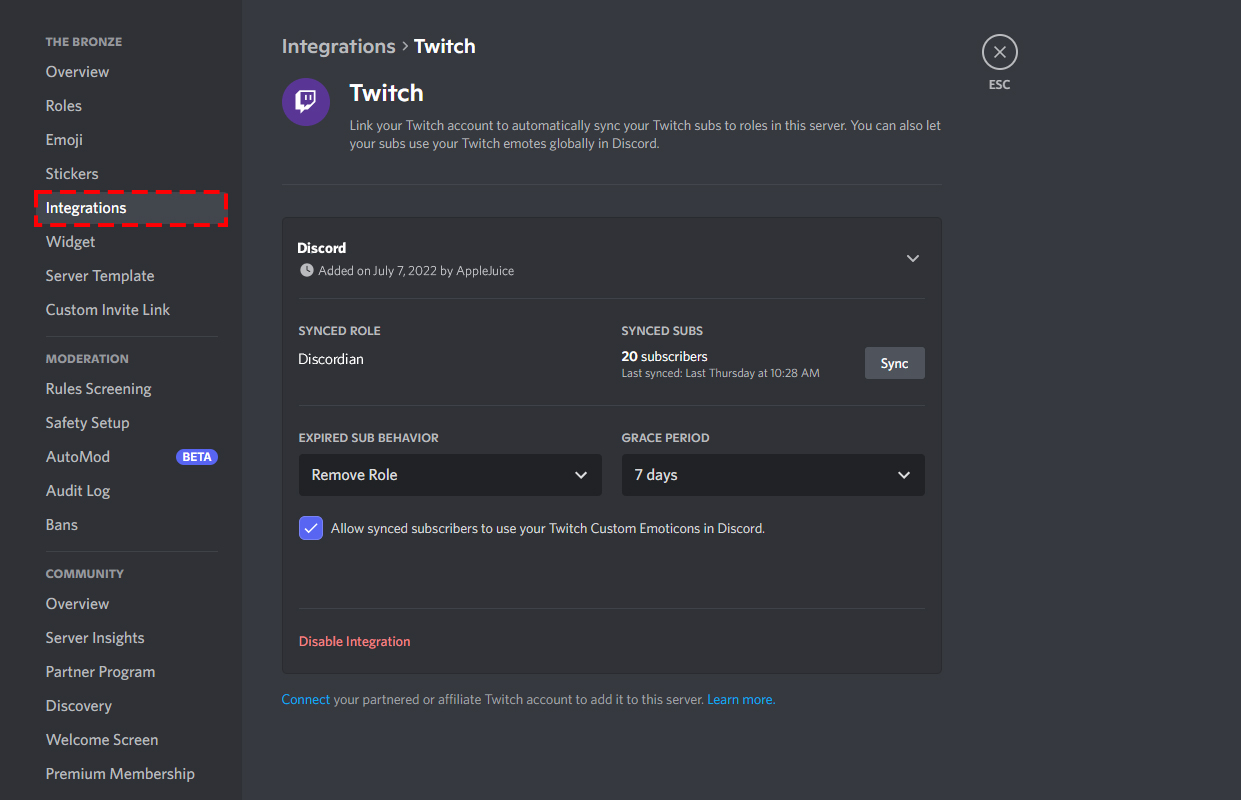Screen dimensions: 1241x800
Task: Click the Last synced timestamp text
Action: (x=720, y=373)
